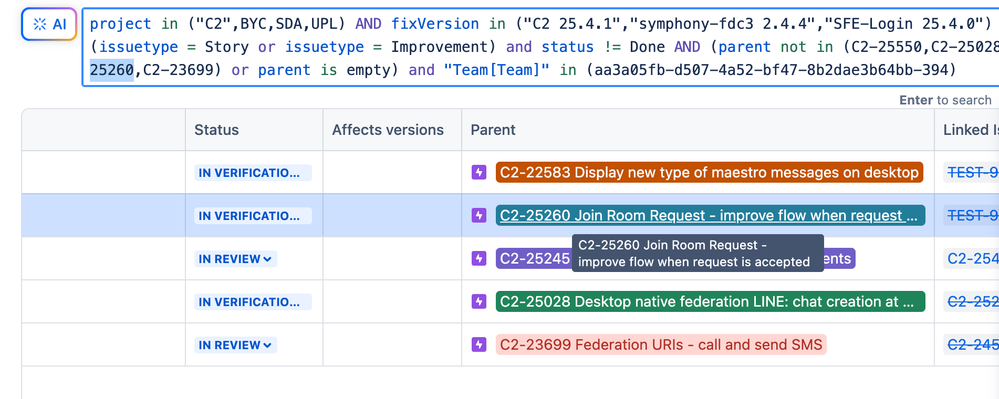
Task: Click epic icon next to C2-25260 parent
Action: 478,215
